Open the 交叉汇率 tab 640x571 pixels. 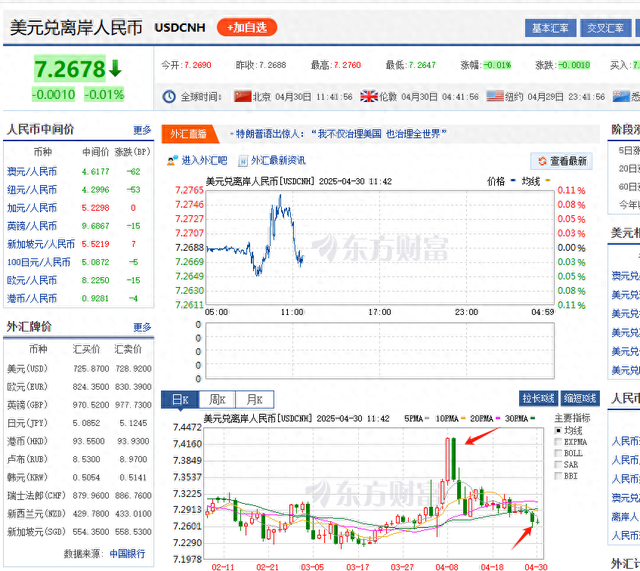click(x=605, y=28)
